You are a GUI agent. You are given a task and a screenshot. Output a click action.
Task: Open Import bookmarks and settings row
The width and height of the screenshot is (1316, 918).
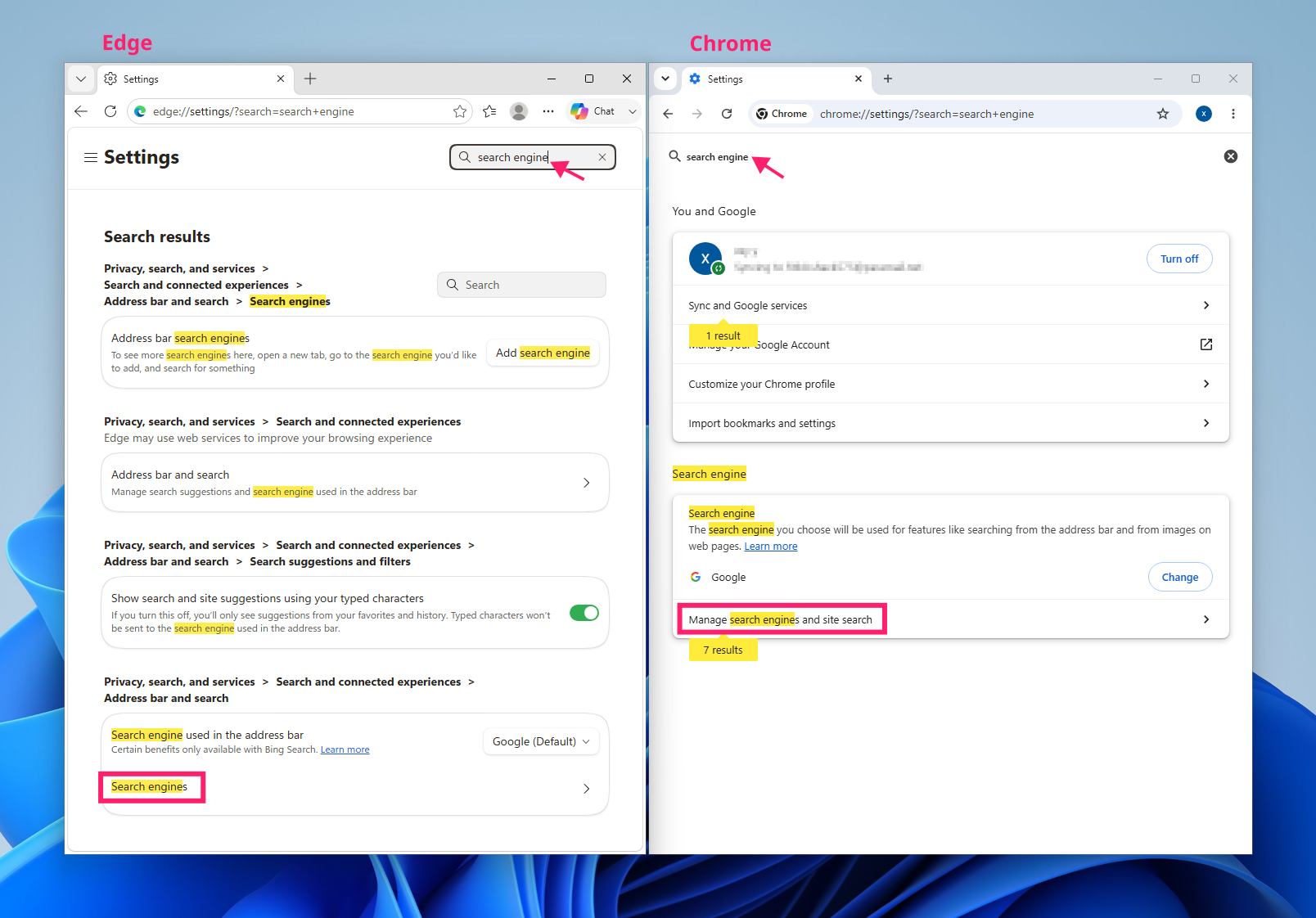coord(951,423)
